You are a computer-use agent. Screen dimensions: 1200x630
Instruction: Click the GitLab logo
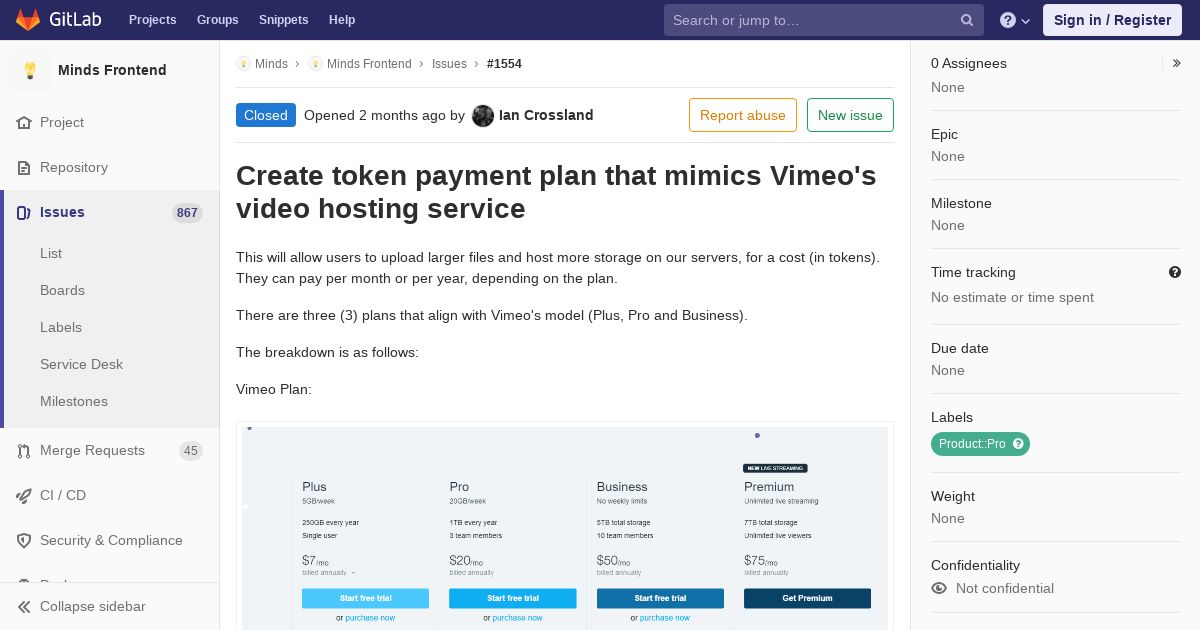56,19
